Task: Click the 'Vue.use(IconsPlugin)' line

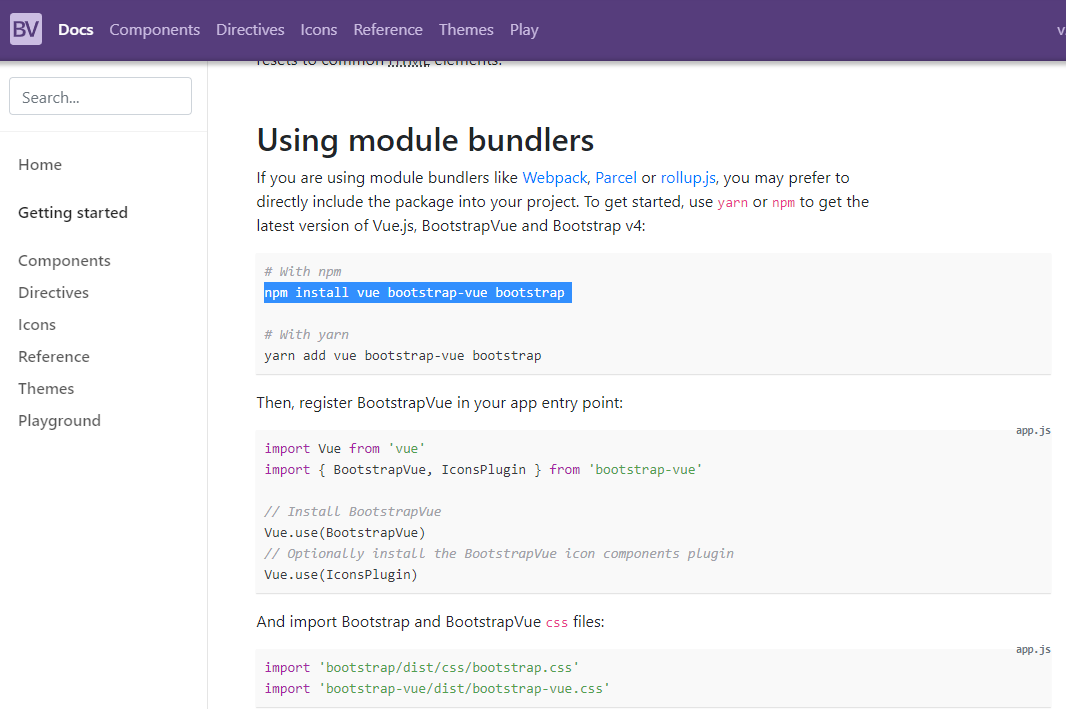Action: click(341, 575)
